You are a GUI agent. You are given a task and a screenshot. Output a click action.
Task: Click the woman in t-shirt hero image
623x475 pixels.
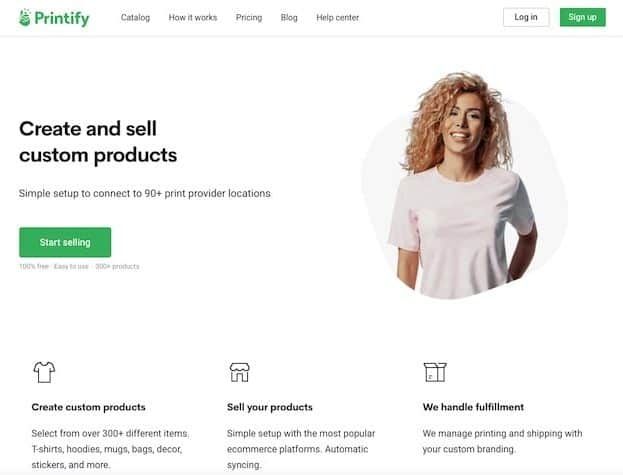[464, 185]
